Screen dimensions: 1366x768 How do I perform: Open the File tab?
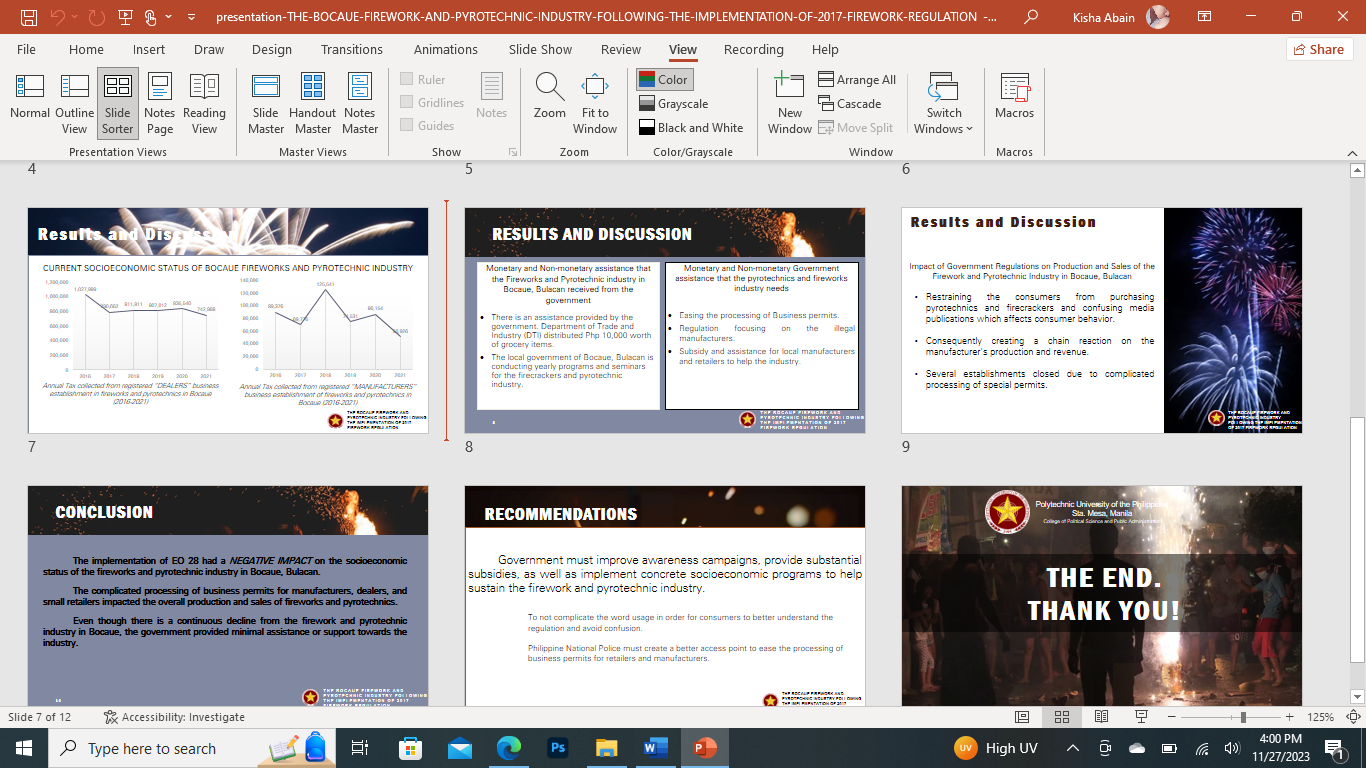point(26,49)
